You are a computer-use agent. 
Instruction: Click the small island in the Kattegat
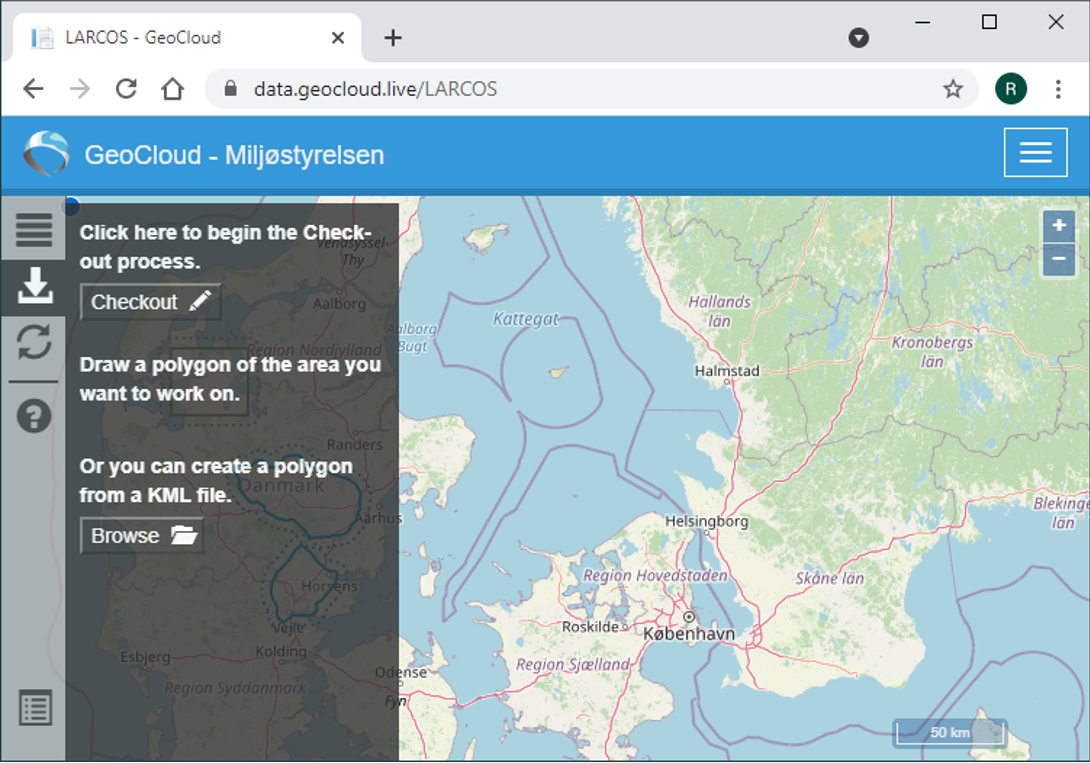tap(558, 372)
